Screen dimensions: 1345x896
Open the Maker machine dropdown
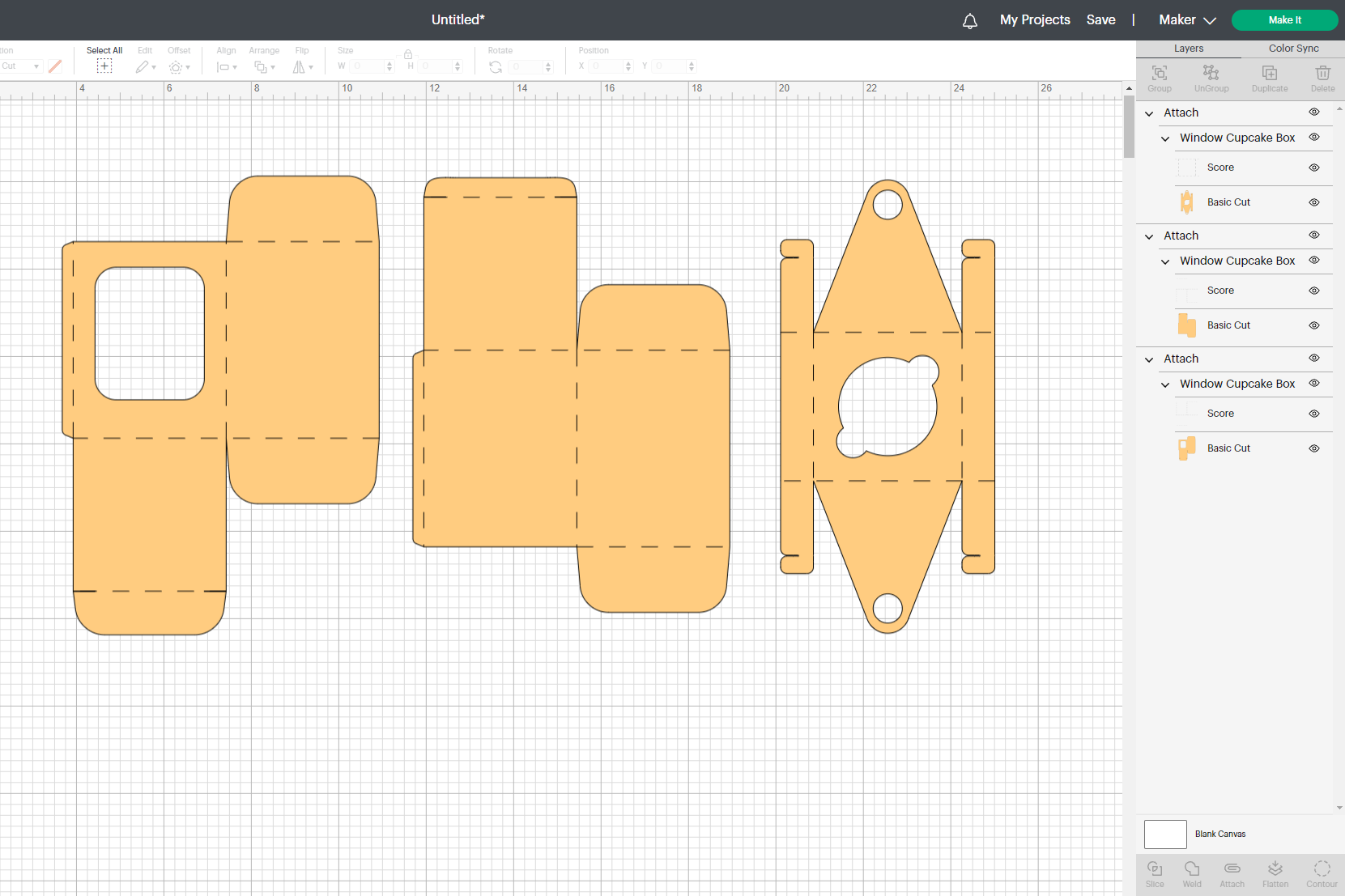(1185, 19)
